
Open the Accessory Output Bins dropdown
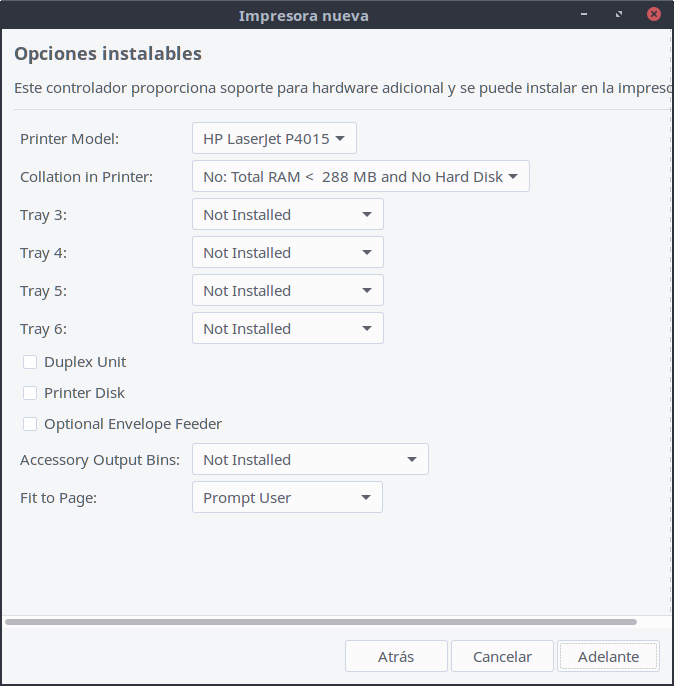(x=310, y=460)
